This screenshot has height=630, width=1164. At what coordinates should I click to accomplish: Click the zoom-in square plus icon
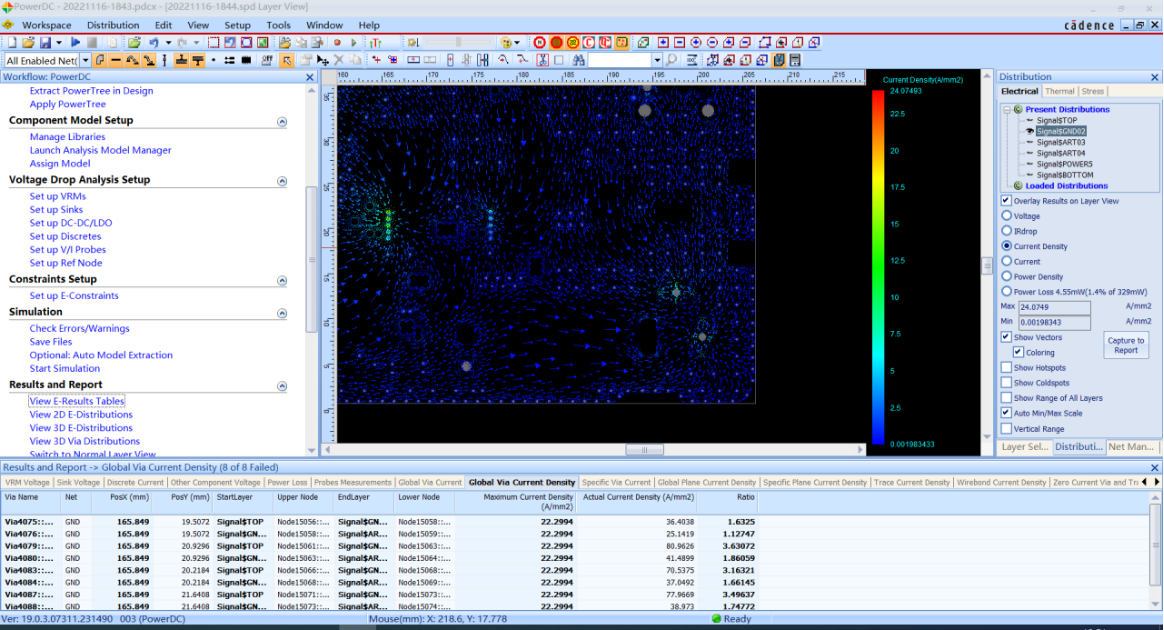[x=663, y=42]
